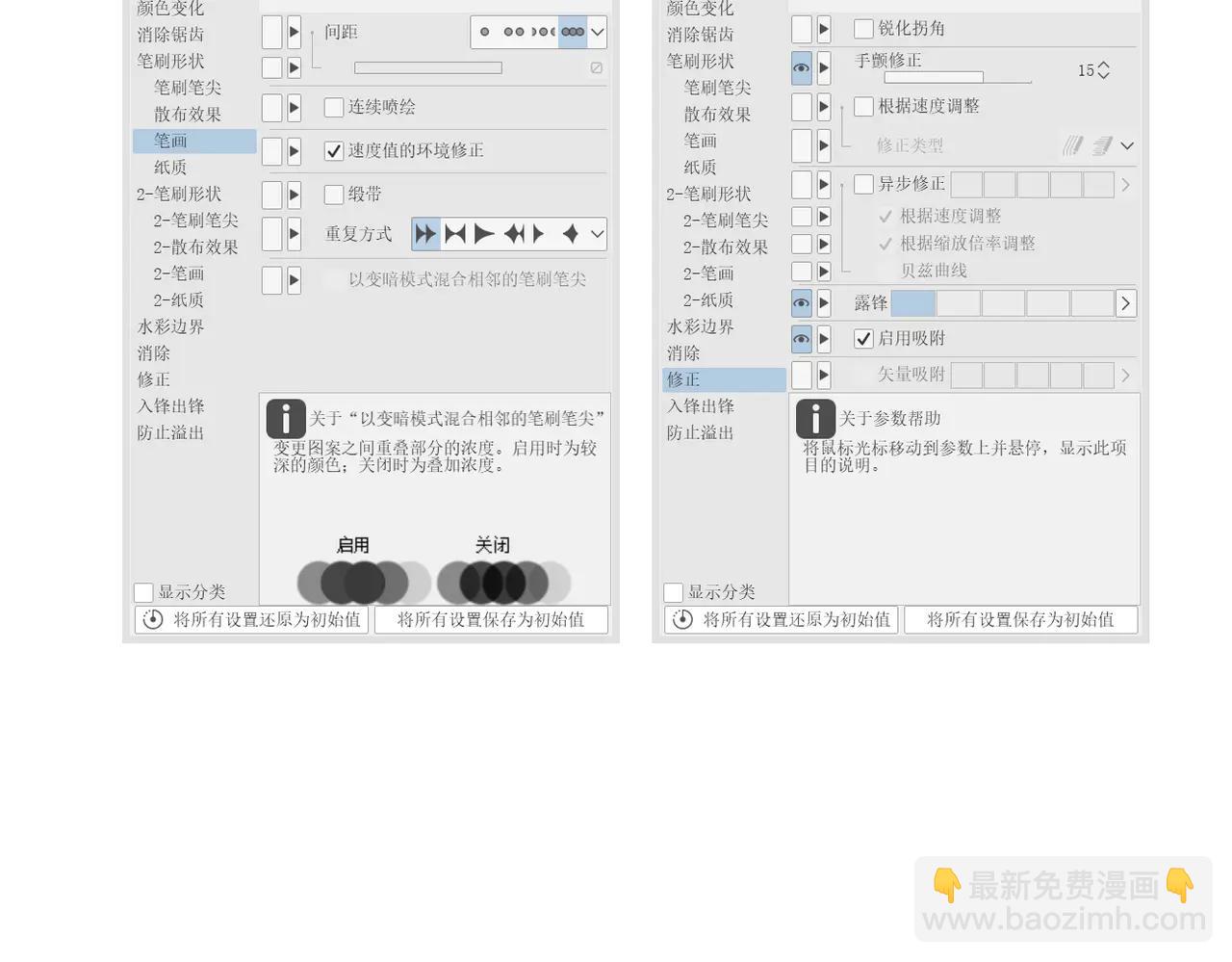Click the diamond-shaped repeat method icon
Image resolution: width=1232 pixels, height=962 pixels.
click(570, 234)
